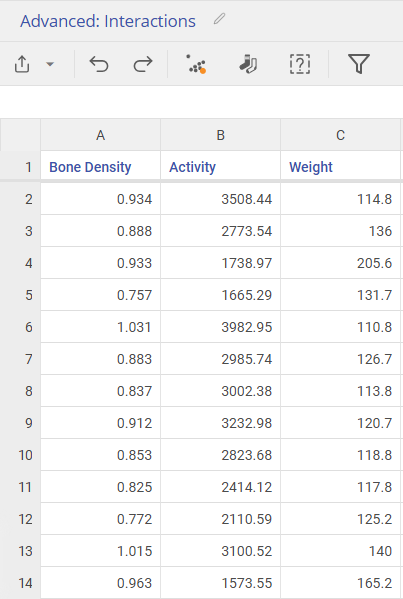This screenshot has width=403, height=599.
Task: Click cell with value 0.888
Action: point(100,231)
